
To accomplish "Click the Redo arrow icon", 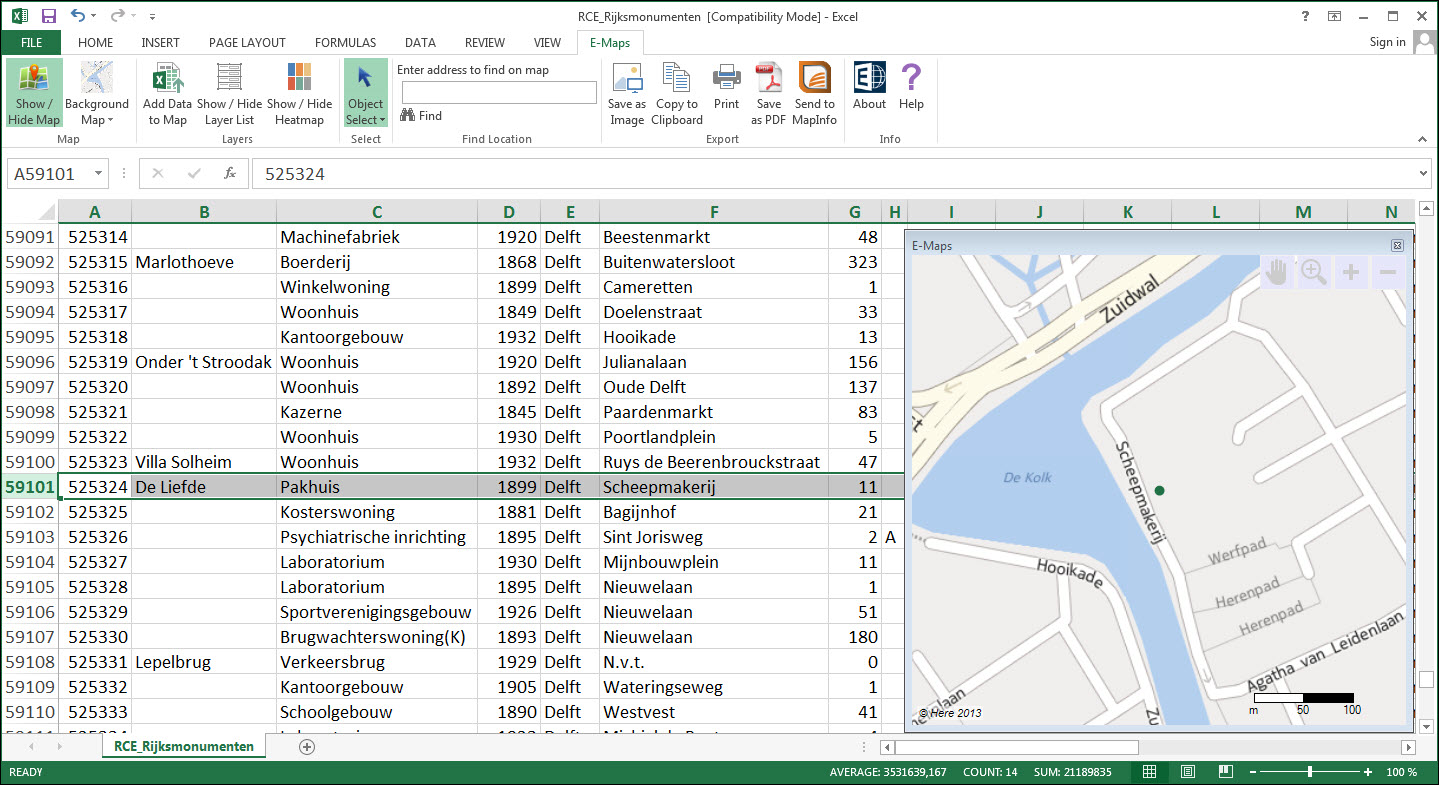I will click(117, 16).
